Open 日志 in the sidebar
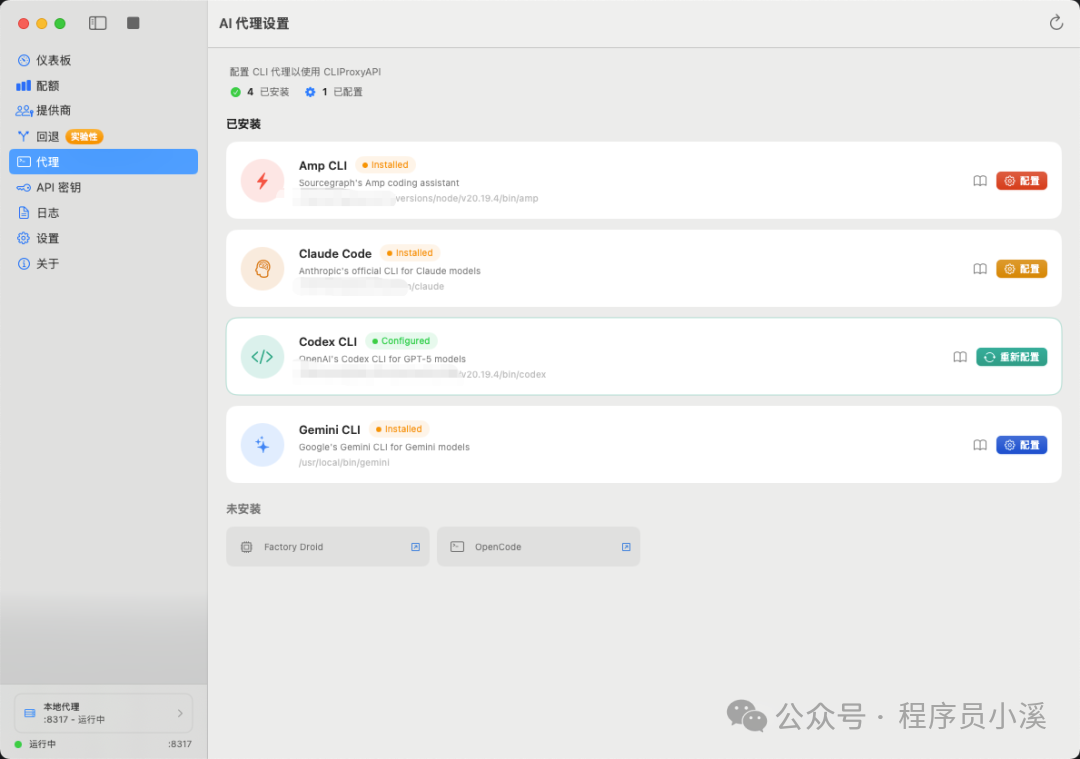Viewport: 1080px width, 759px height. [103, 213]
